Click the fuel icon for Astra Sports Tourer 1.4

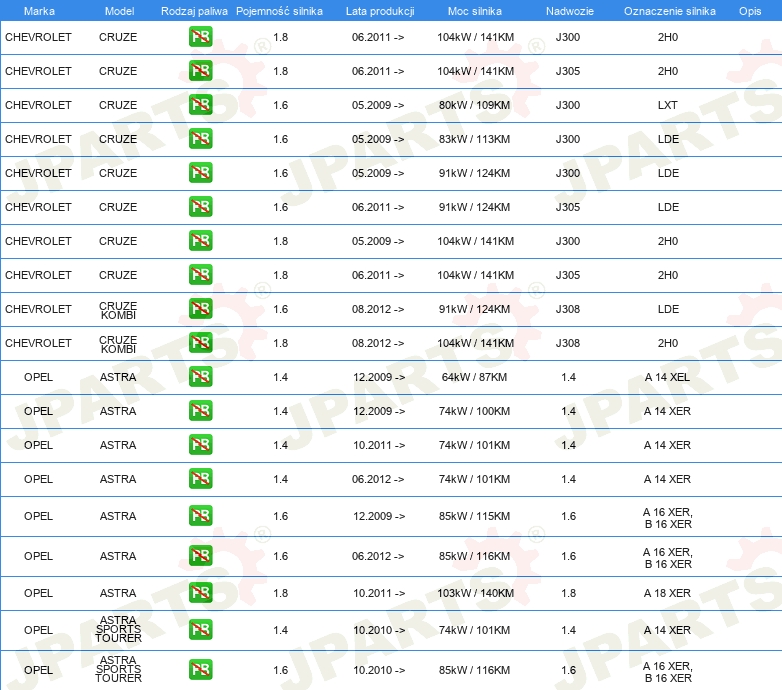click(x=200, y=629)
